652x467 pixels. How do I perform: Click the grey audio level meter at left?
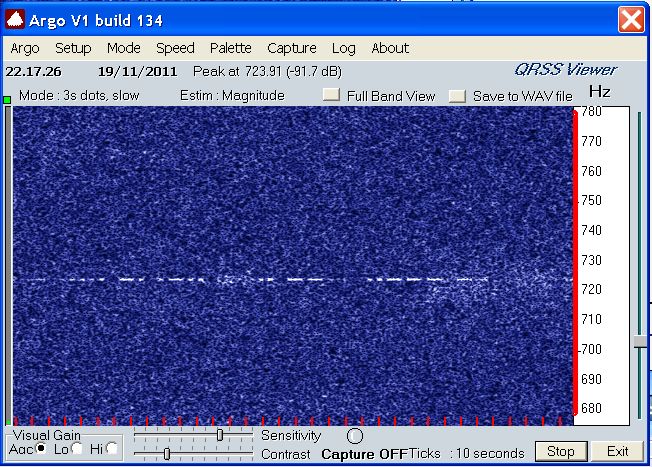[8, 265]
